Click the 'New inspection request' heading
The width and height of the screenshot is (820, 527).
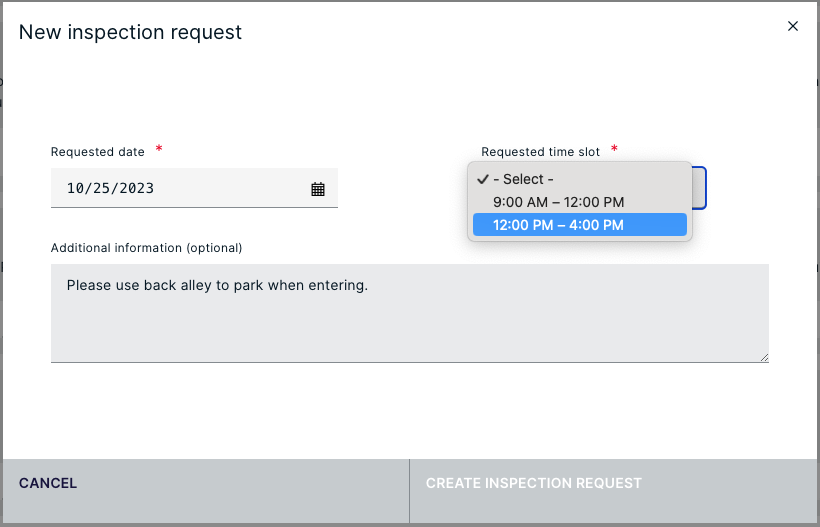click(130, 32)
